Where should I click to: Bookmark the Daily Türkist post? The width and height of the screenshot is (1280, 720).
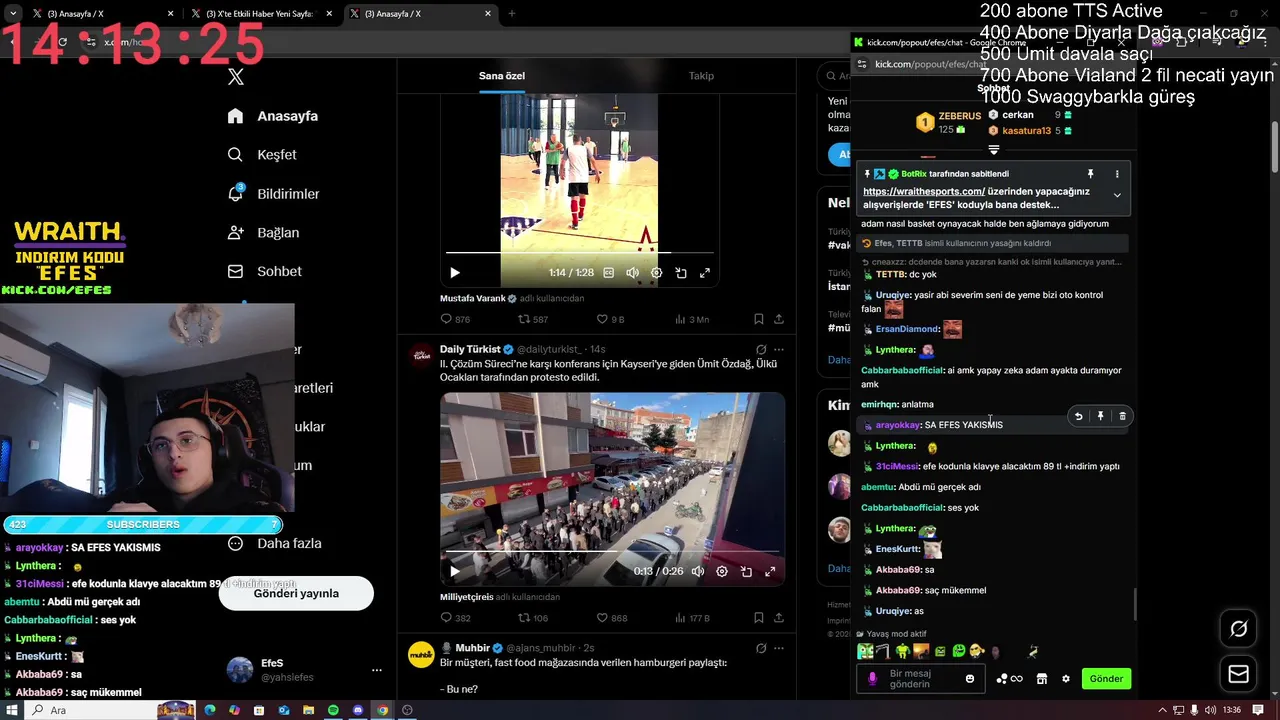[758, 618]
